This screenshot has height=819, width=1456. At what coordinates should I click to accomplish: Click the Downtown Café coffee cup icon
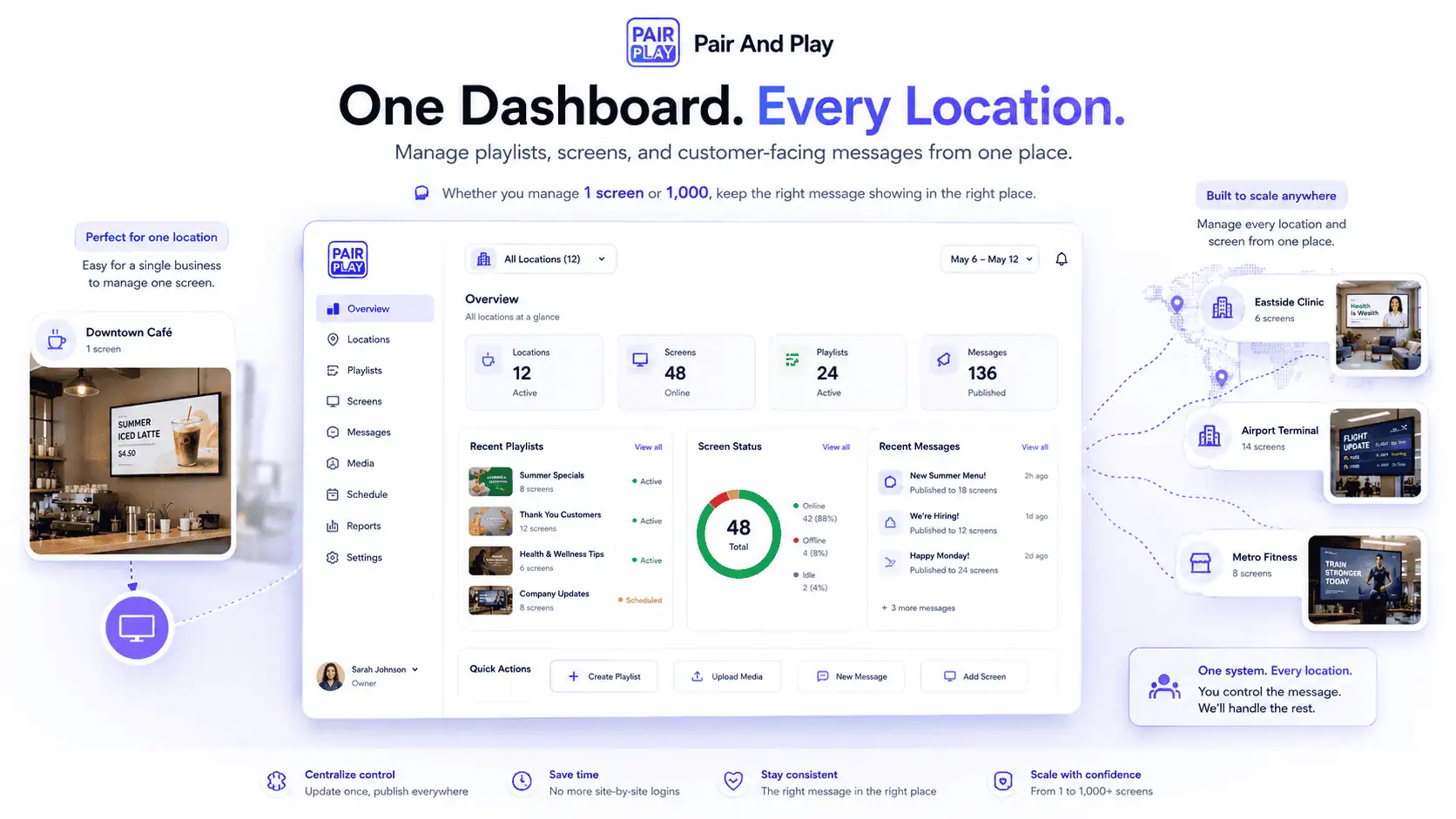tap(57, 339)
